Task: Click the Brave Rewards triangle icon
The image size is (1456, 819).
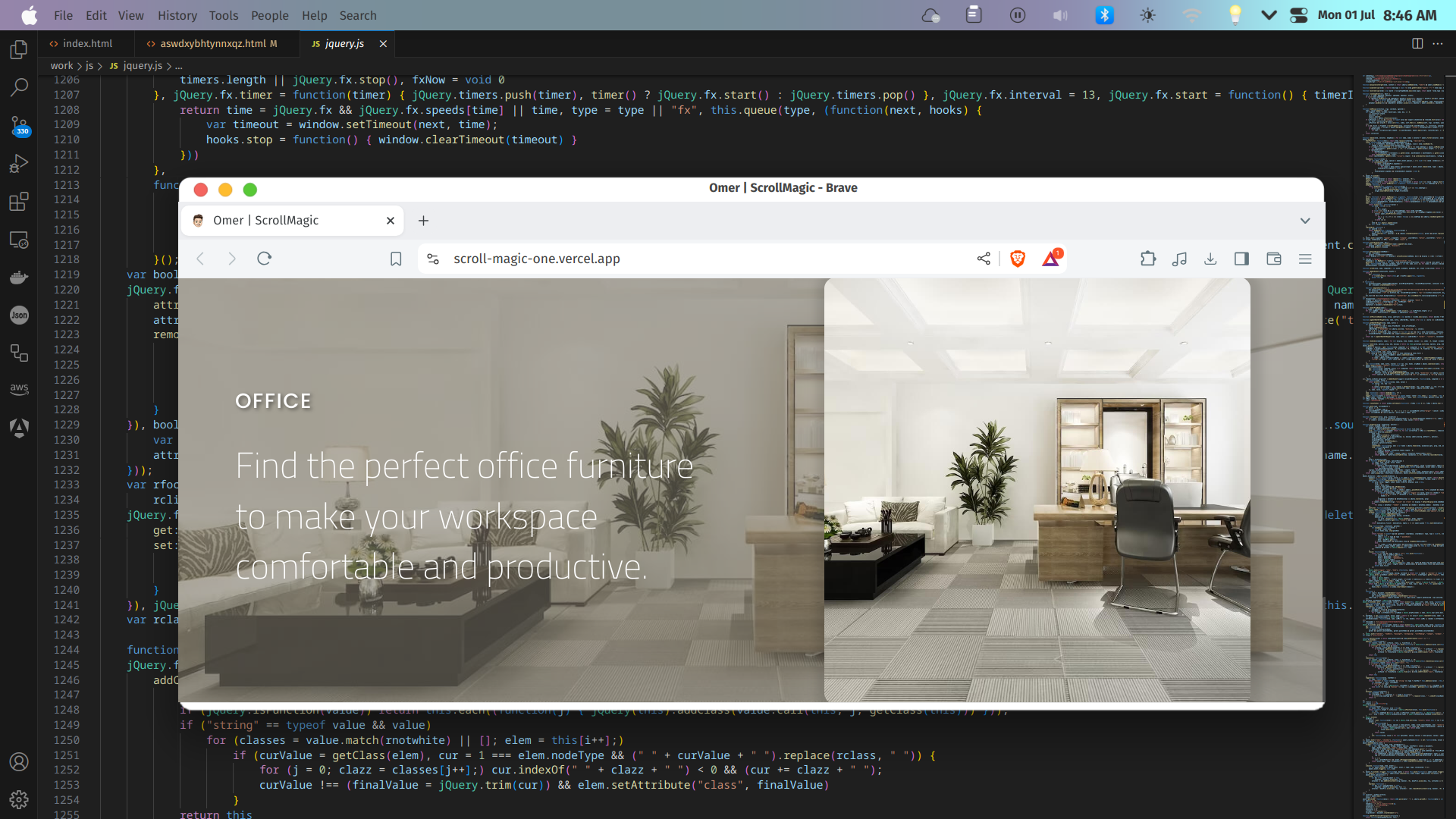Action: tap(1051, 259)
